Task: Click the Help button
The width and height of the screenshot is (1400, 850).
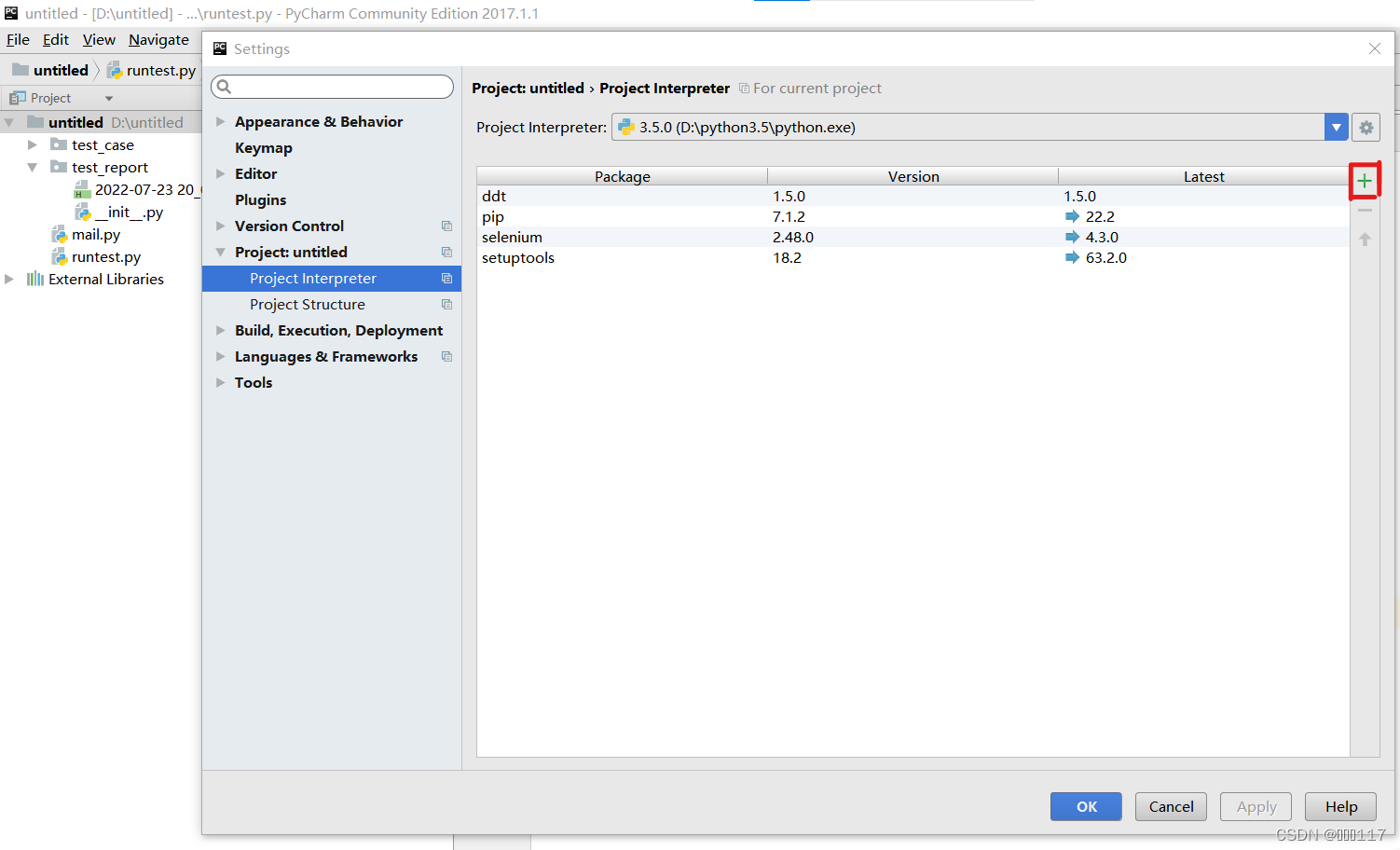Action: coord(1340,806)
